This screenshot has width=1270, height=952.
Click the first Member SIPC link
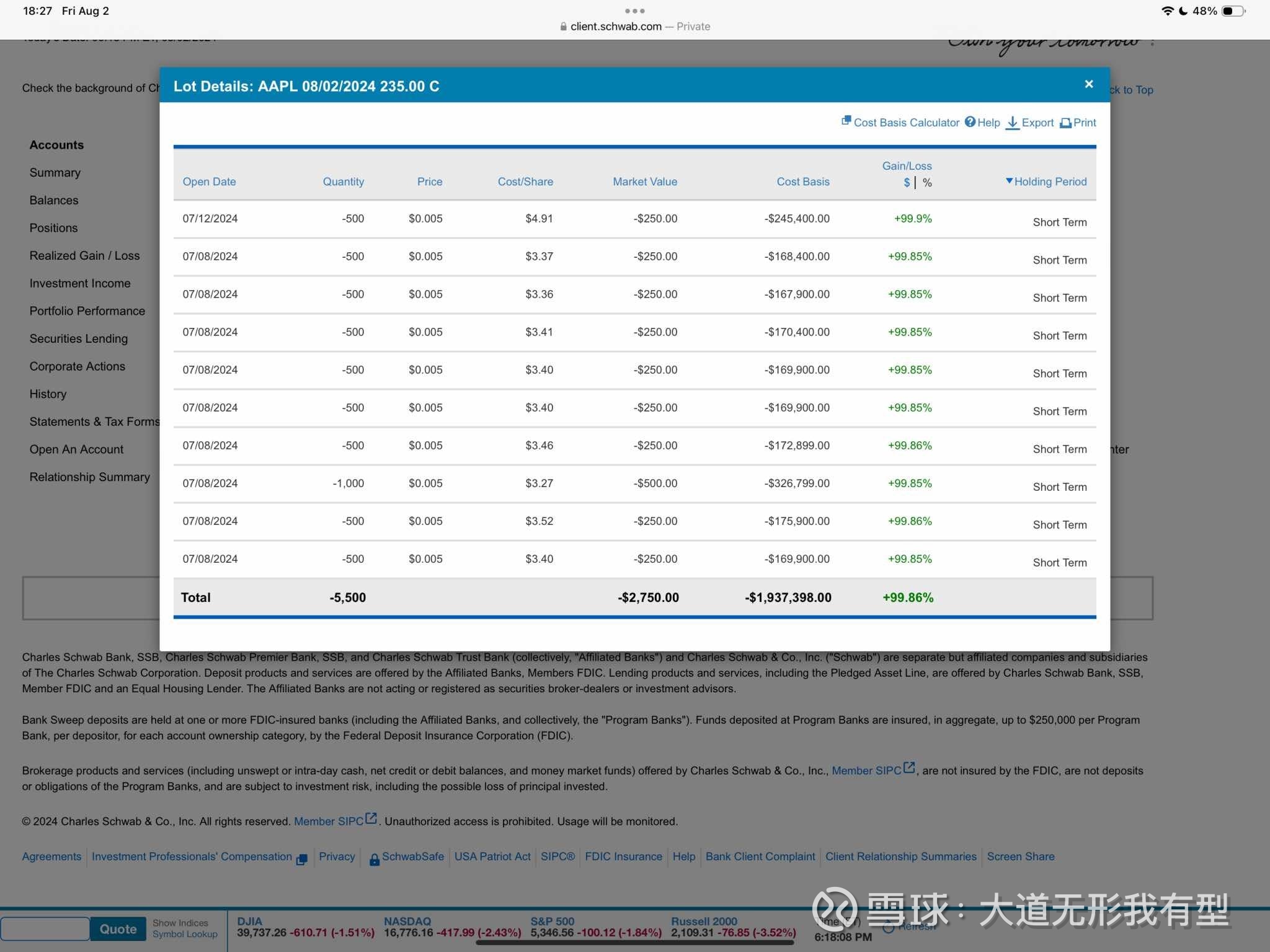[x=866, y=770]
